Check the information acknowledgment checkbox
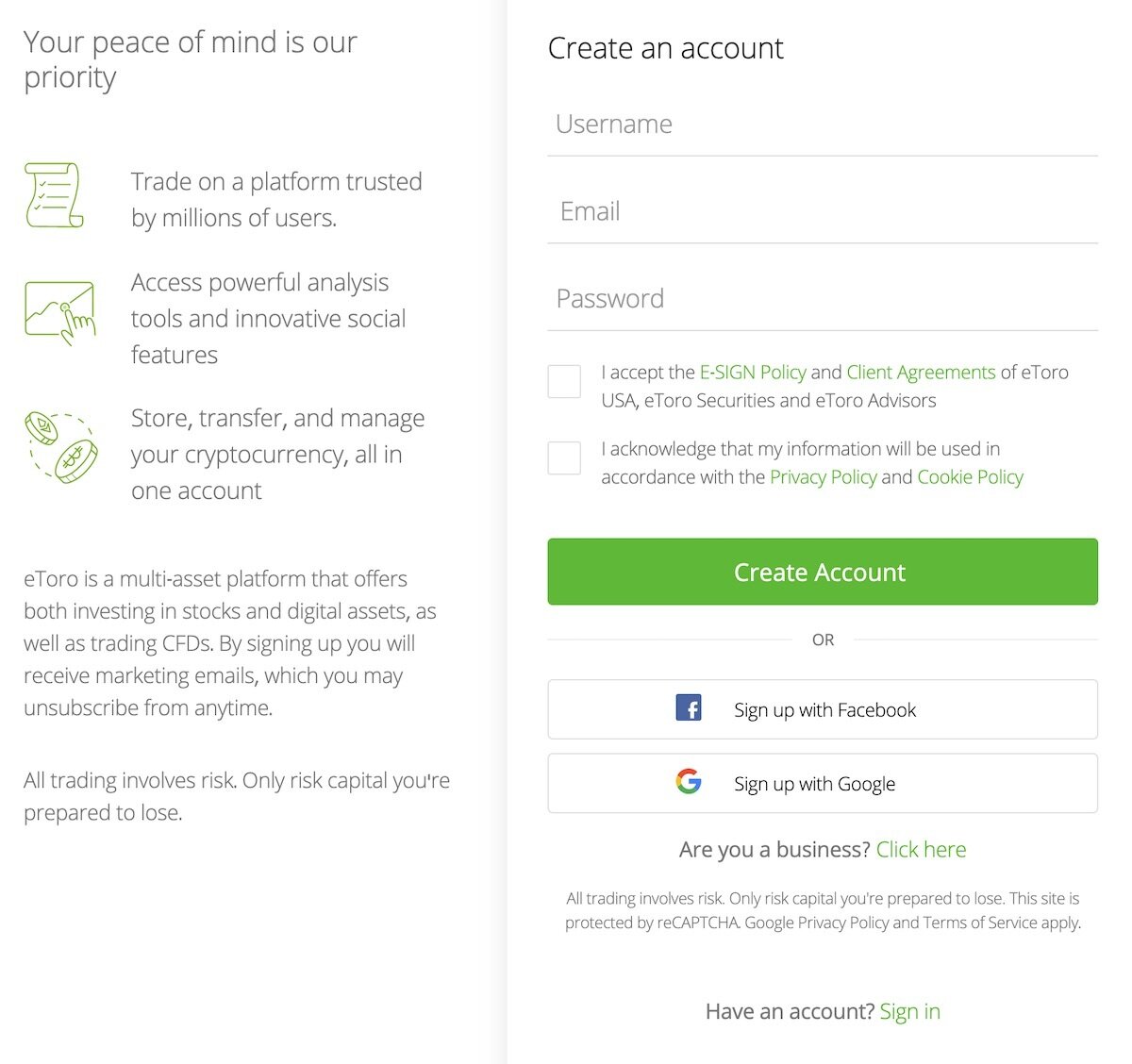The width and height of the screenshot is (1132, 1064). (x=564, y=457)
